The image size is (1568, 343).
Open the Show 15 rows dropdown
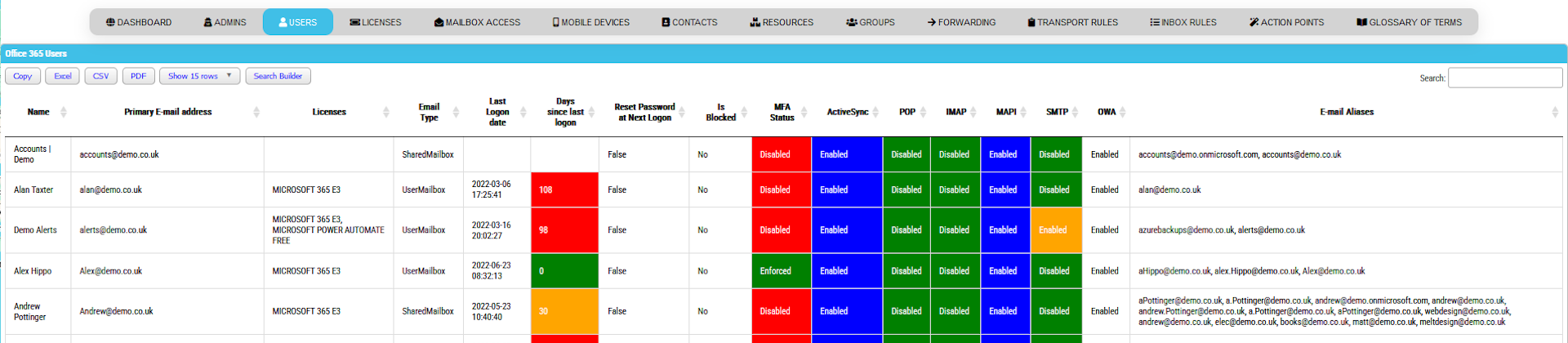click(199, 76)
